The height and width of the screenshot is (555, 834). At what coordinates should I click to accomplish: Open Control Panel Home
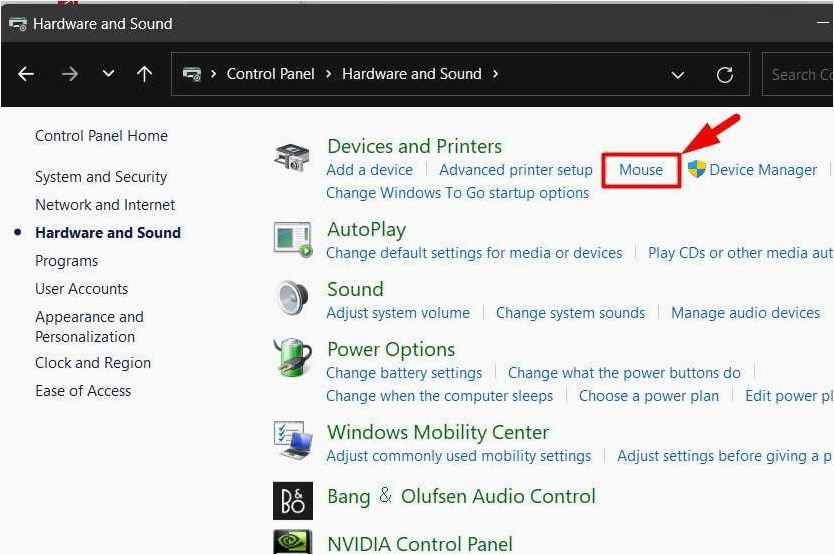pyautogui.click(x=102, y=136)
